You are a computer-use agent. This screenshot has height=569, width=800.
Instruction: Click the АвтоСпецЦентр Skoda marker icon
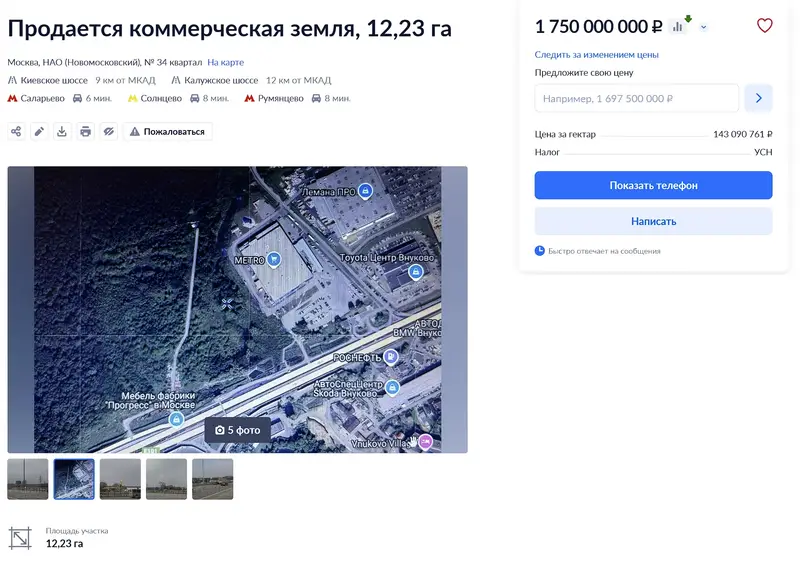coord(392,388)
